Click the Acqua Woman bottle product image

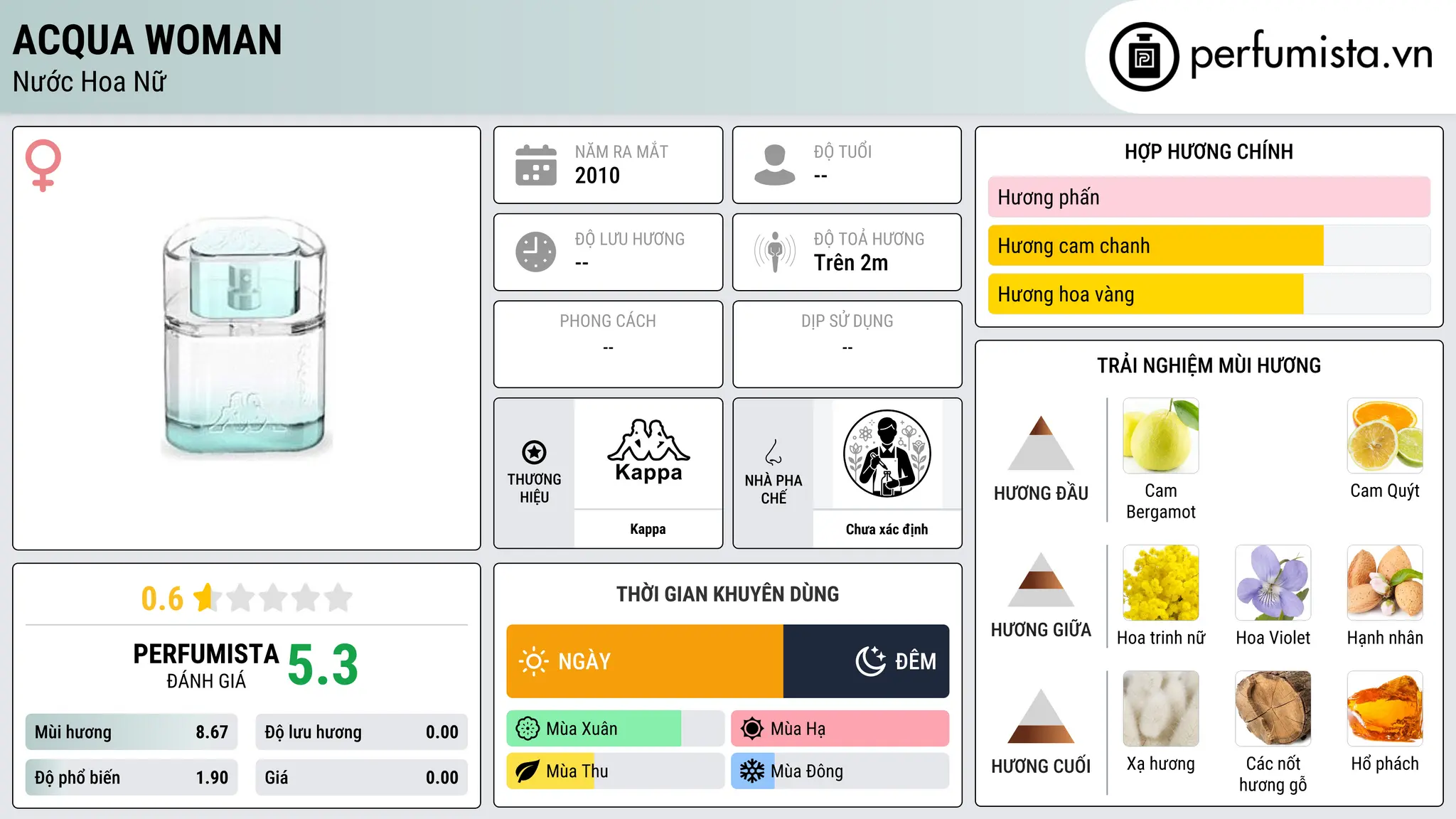246,338
